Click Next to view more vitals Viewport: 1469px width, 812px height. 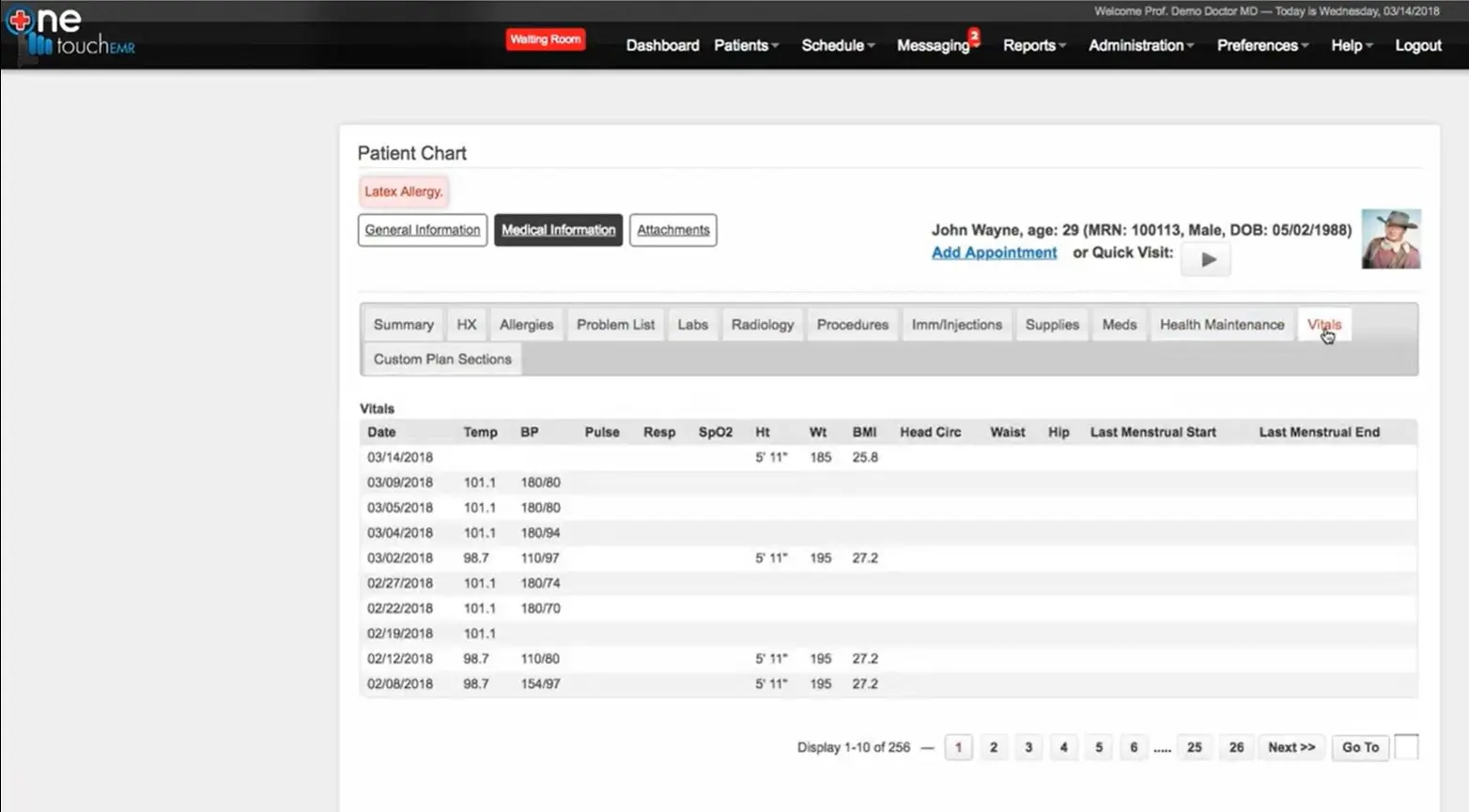pos(1291,746)
